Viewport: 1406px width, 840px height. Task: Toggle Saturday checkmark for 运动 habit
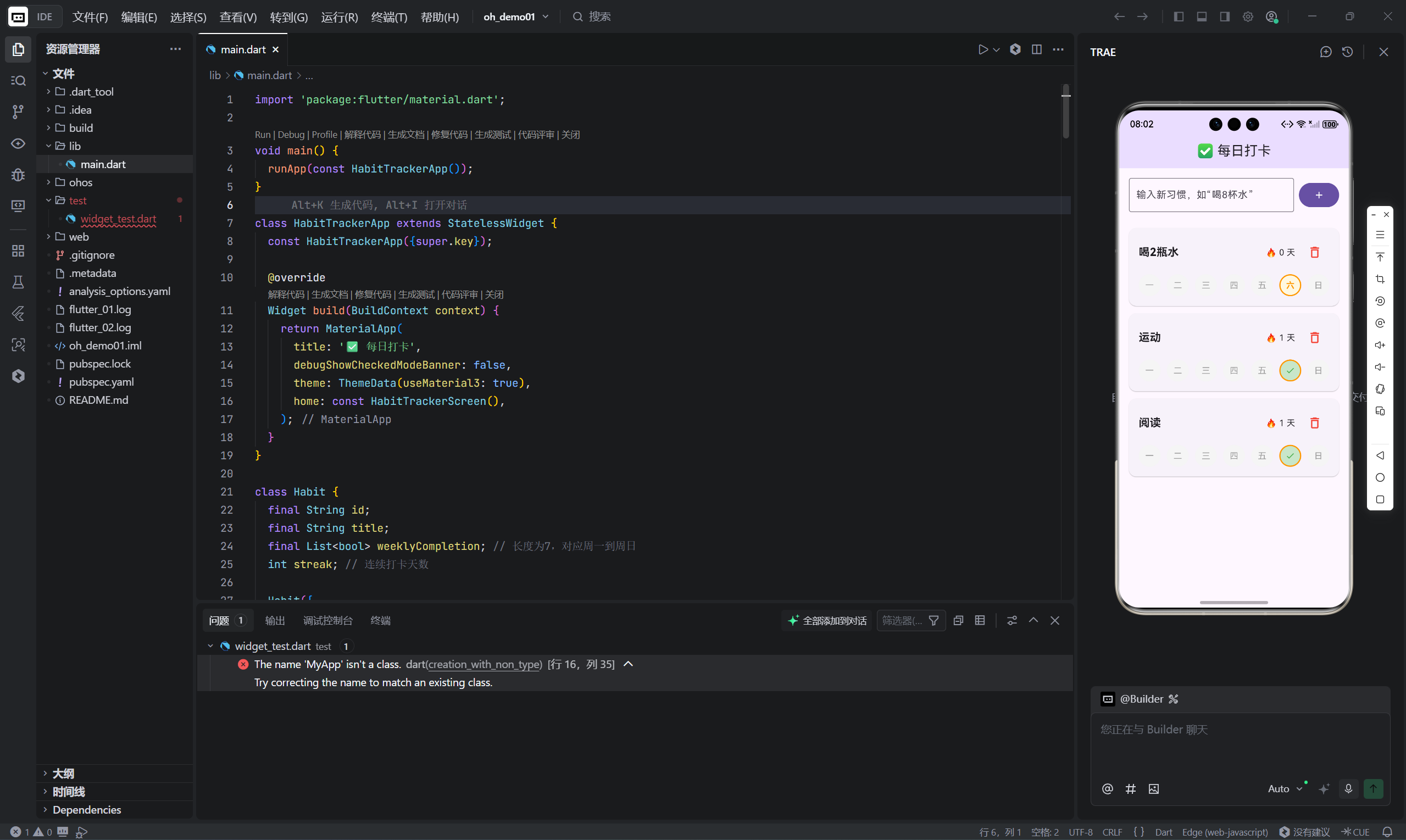pos(1290,371)
